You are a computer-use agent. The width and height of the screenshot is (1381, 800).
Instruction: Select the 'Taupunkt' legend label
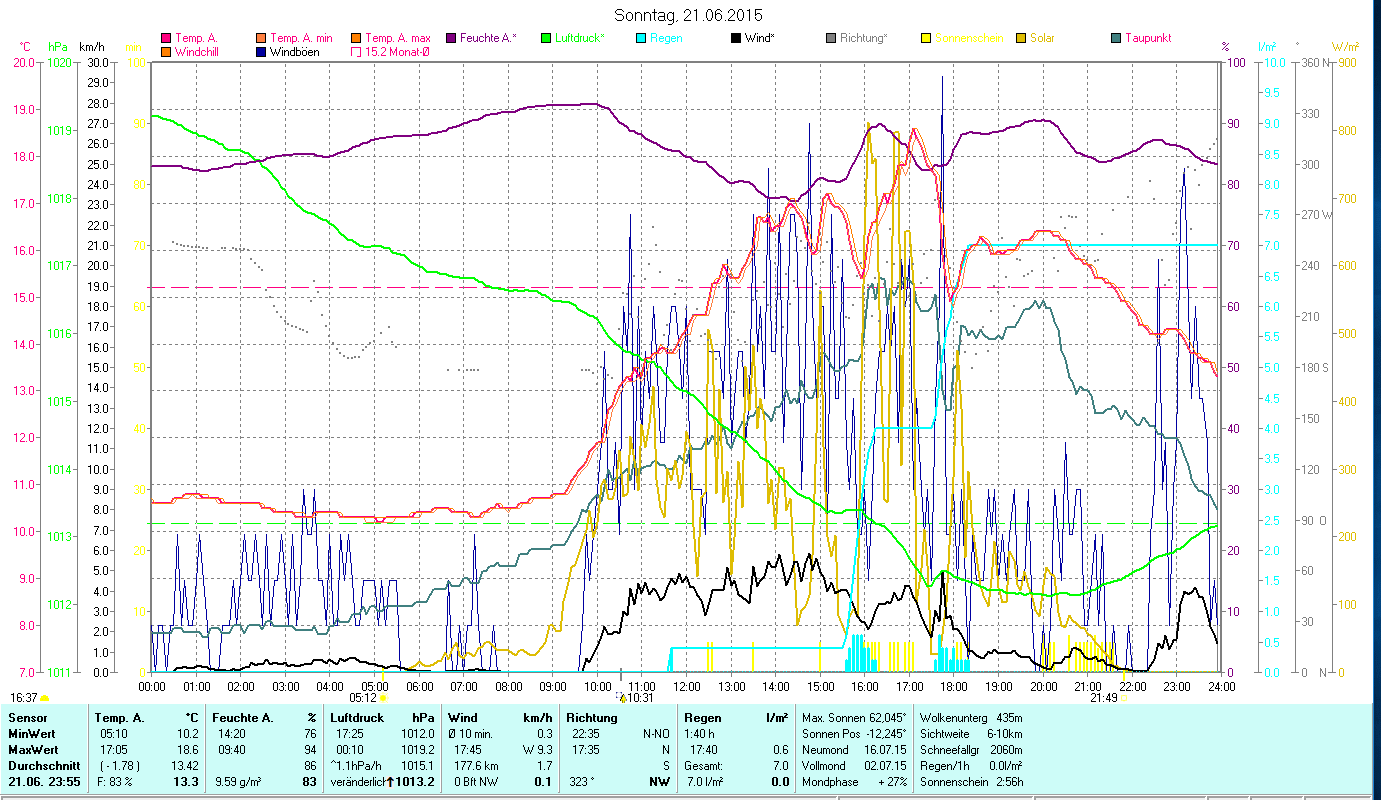point(1148,38)
